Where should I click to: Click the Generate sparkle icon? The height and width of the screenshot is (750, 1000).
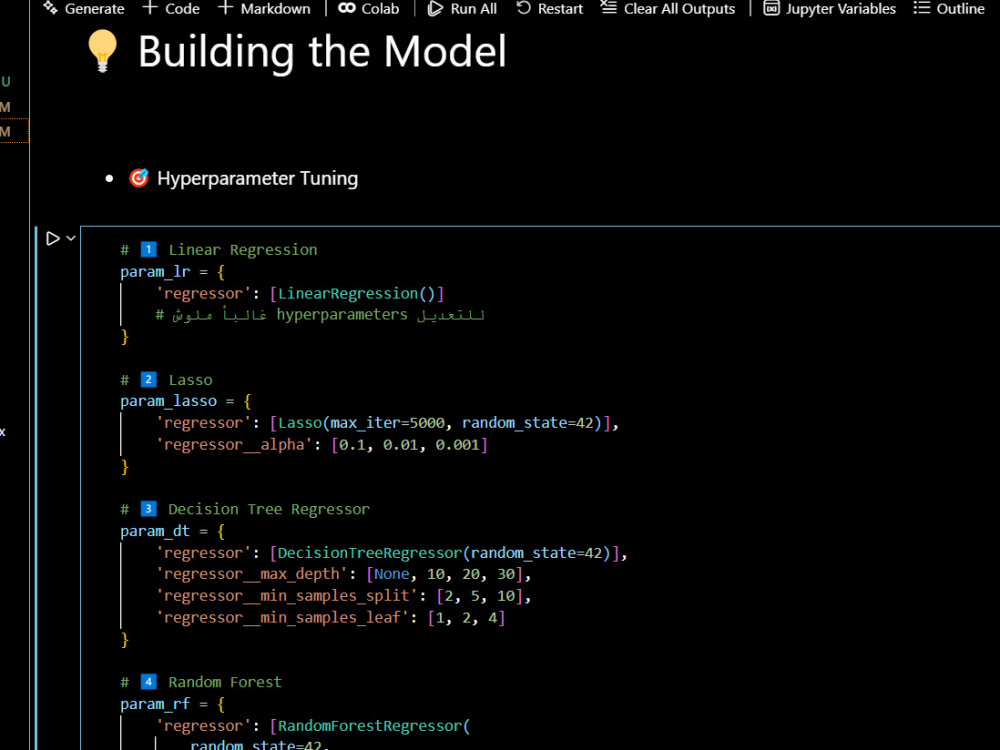point(50,8)
